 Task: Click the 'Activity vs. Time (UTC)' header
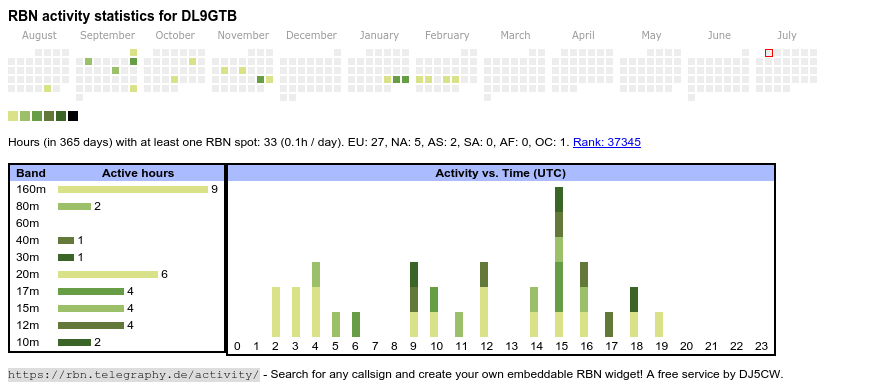pyautogui.click(x=500, y=173)
